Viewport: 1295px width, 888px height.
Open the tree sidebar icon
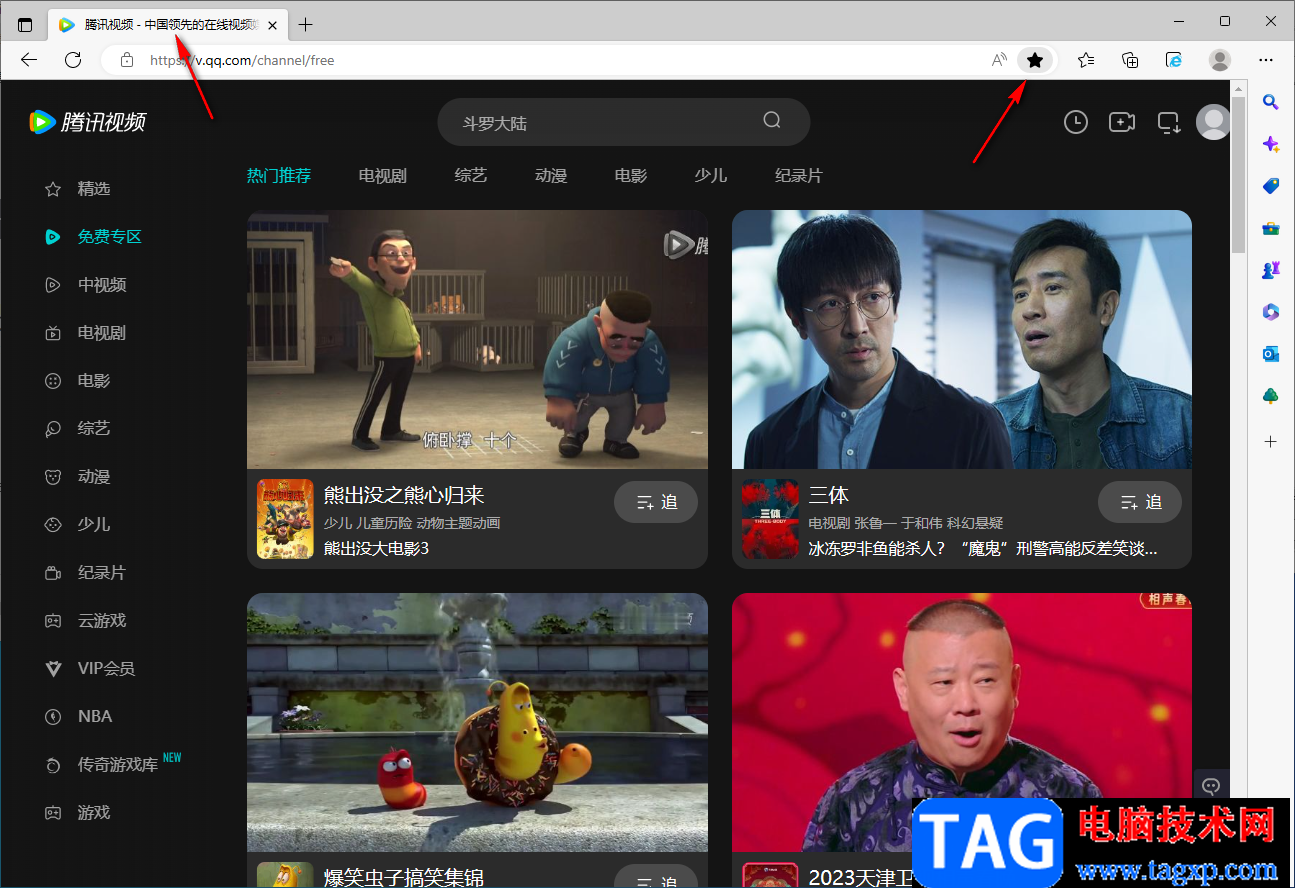click(x=1270, y=396)
